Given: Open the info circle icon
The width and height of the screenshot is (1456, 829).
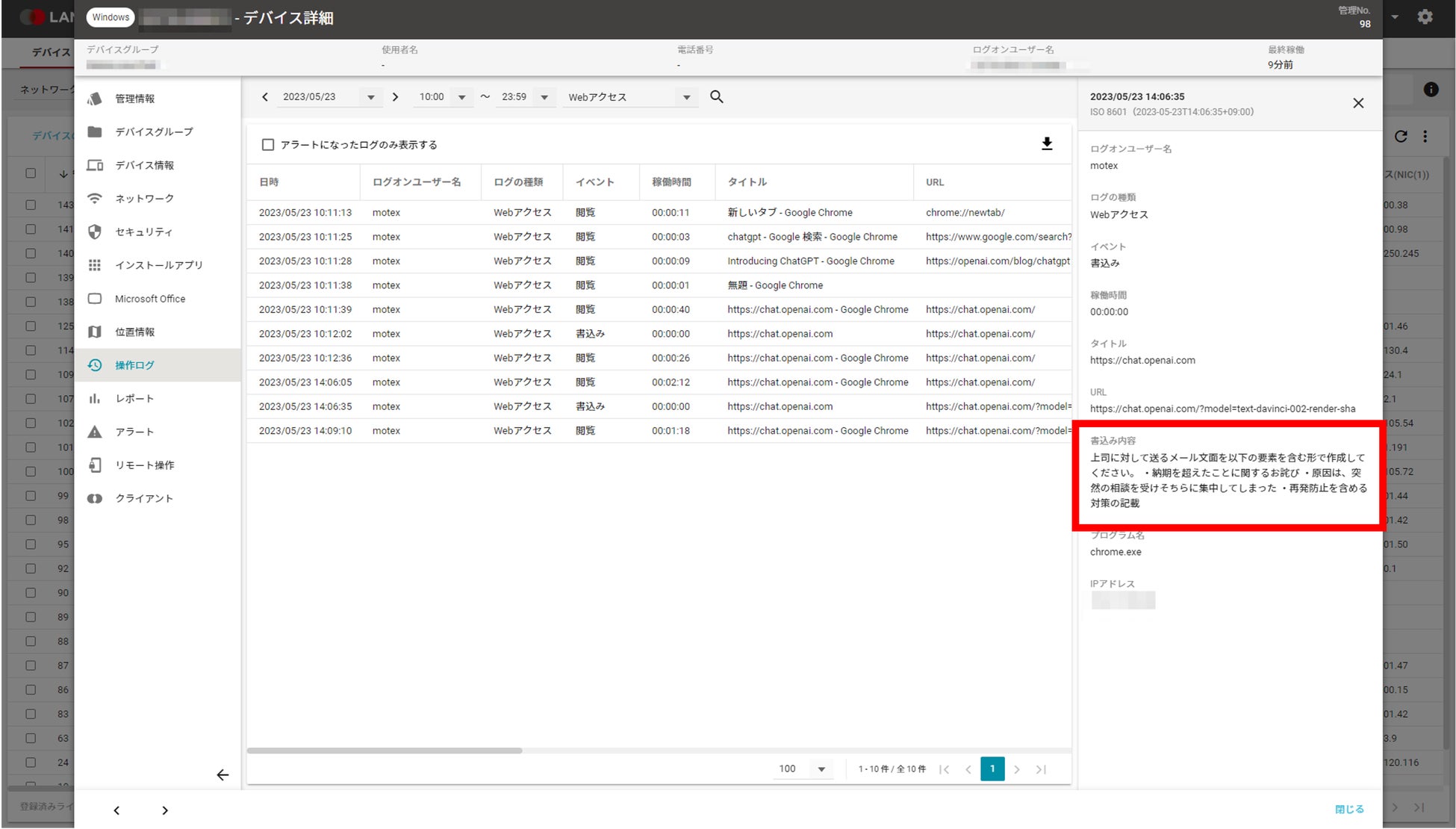Looking at the screenshot, I should [x=1431, y=90].
